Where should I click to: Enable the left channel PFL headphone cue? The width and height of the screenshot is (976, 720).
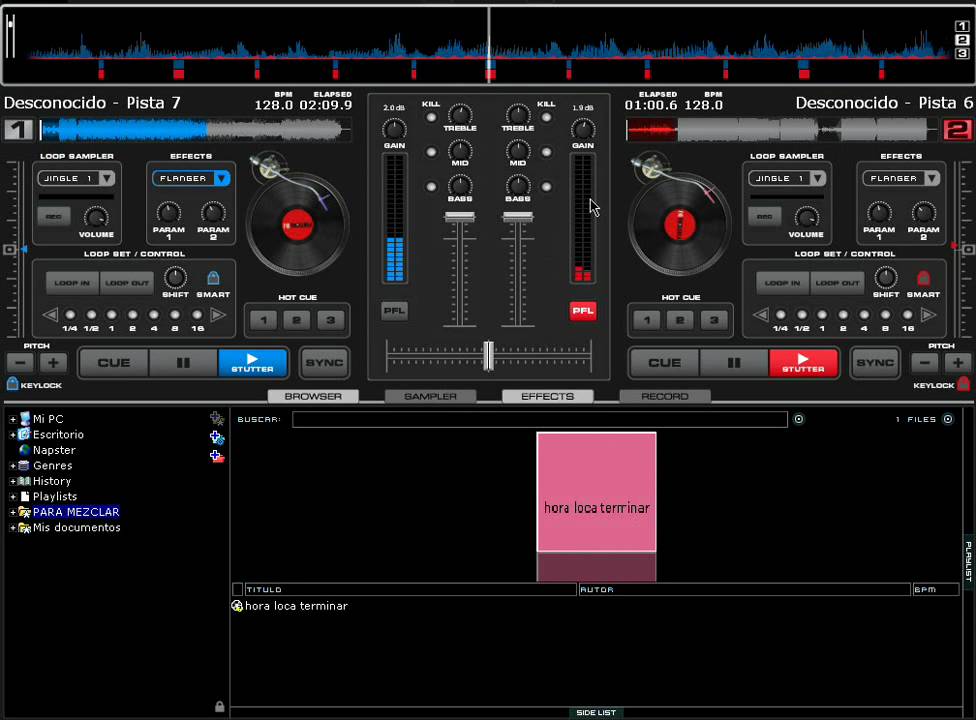point(394,311)
